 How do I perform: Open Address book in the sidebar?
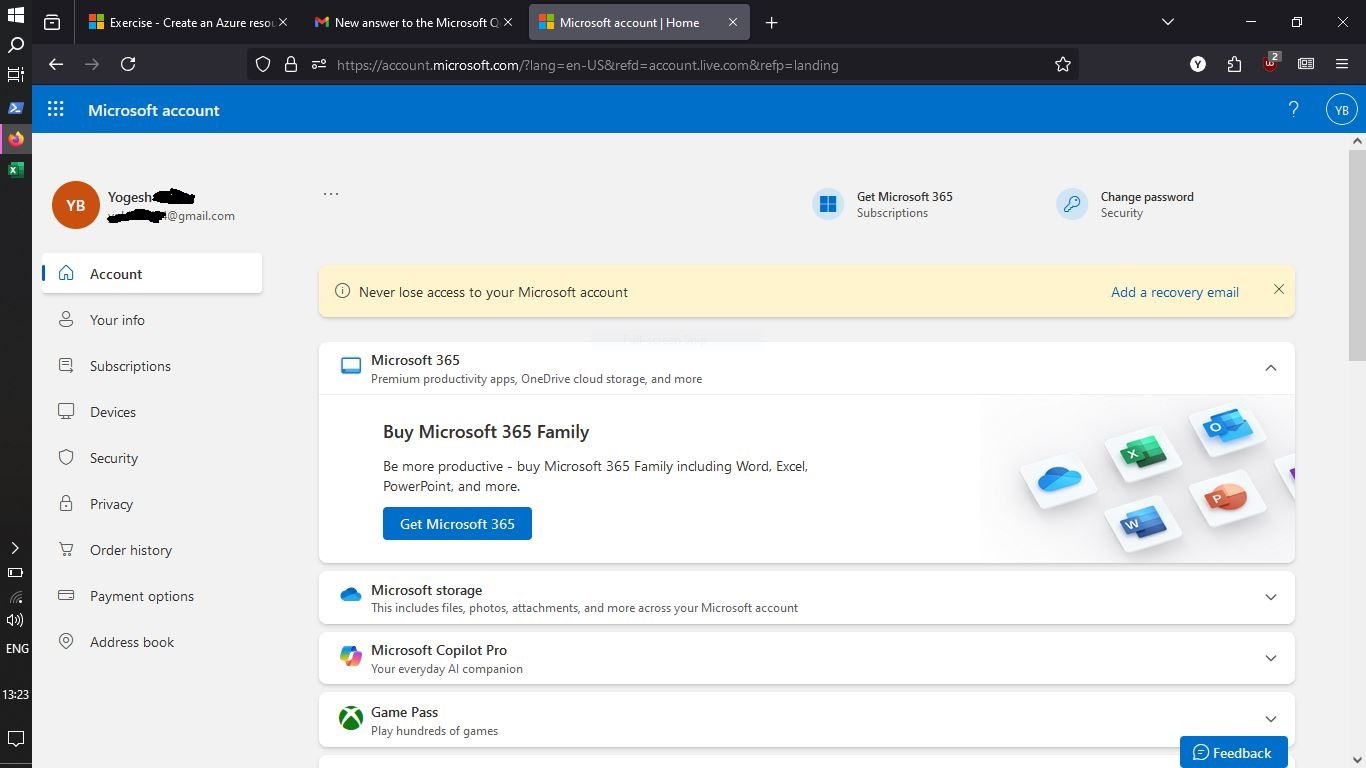pos(152,642)
